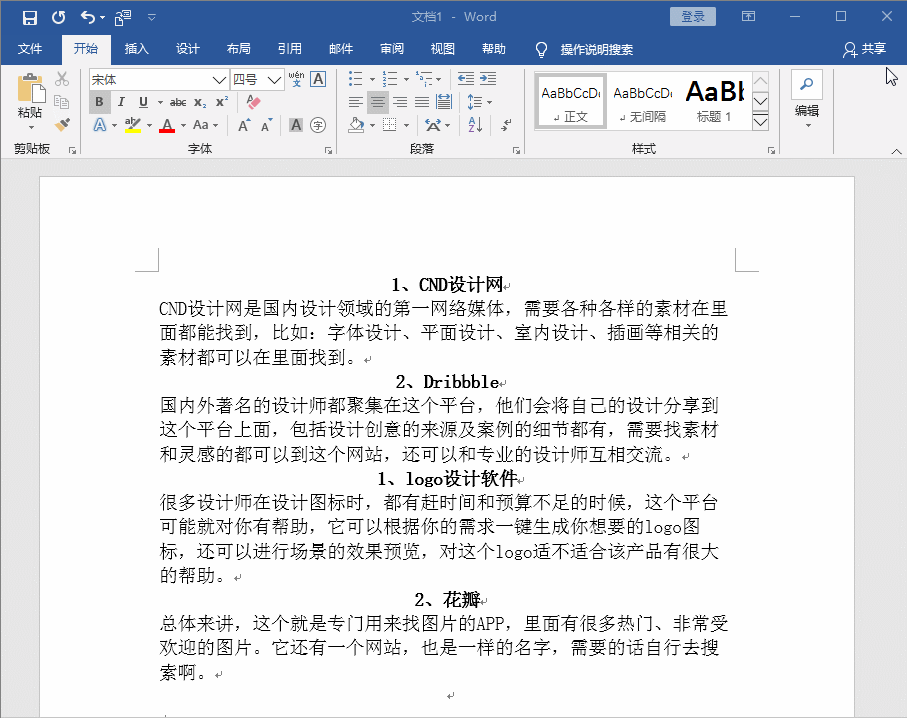Apply multilevel list

[x=424, y=79]
